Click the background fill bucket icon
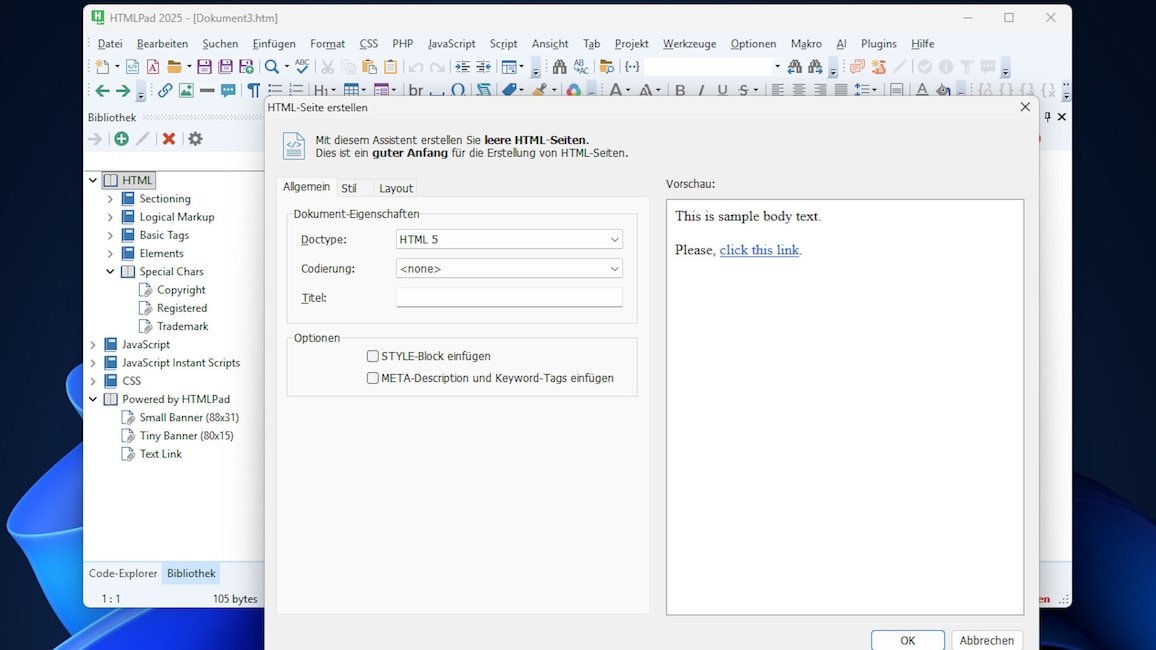Screen dimensions: 1156x650 pyautogui.click(x=943, y=91)
